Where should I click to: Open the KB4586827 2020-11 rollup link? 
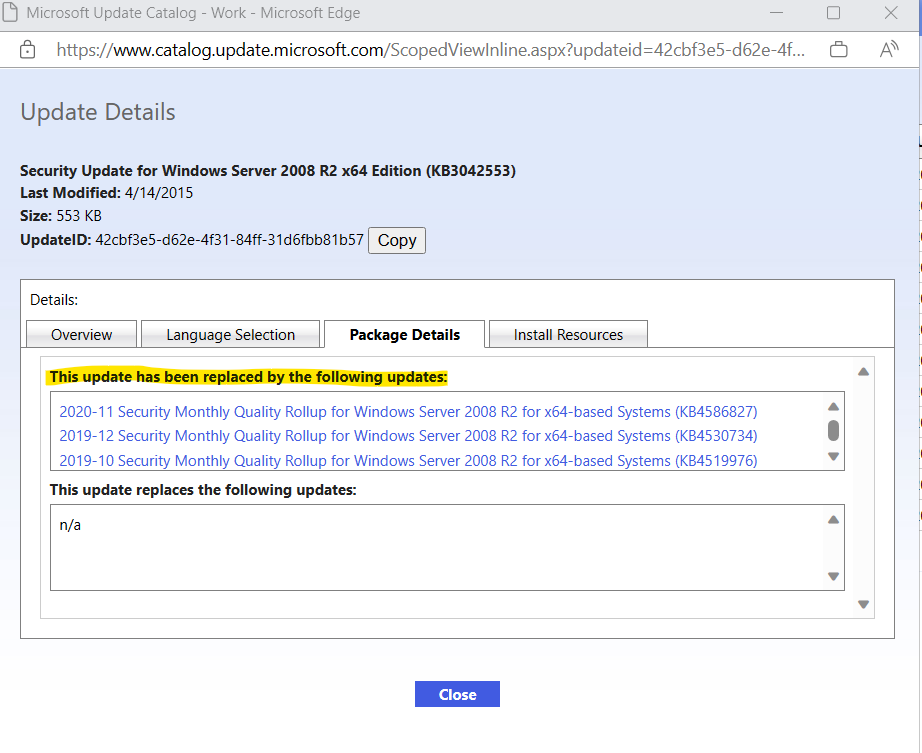pyautogui.click(x=408, y=411)
